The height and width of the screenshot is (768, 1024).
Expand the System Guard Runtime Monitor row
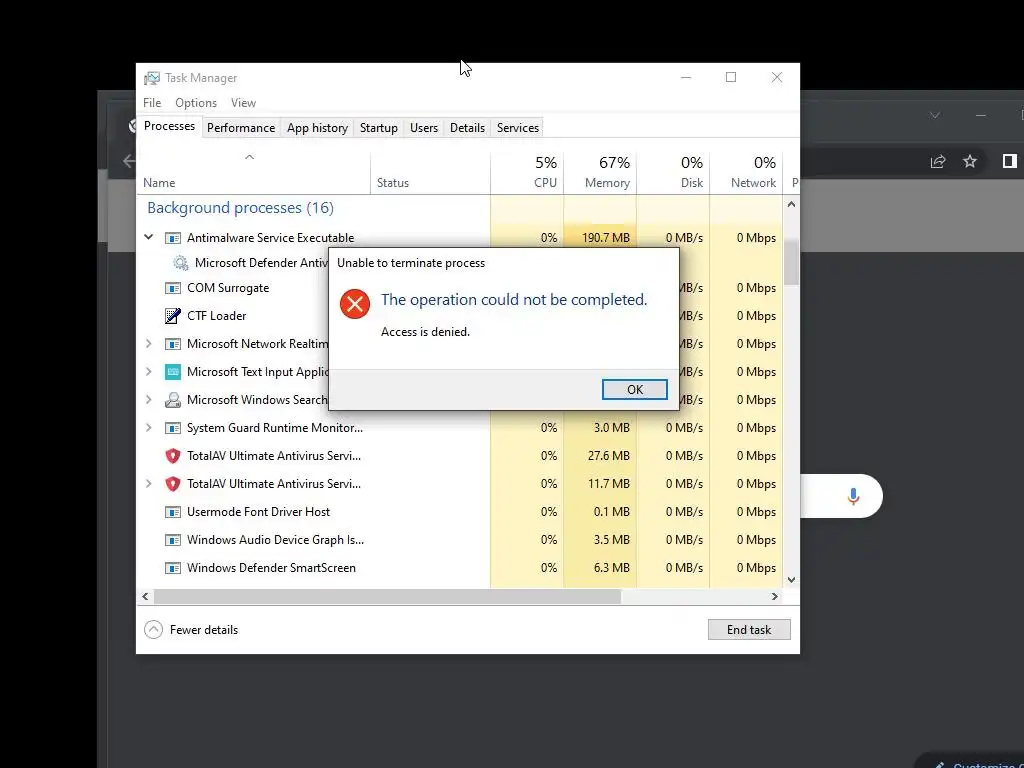click(x=149, y=428)
